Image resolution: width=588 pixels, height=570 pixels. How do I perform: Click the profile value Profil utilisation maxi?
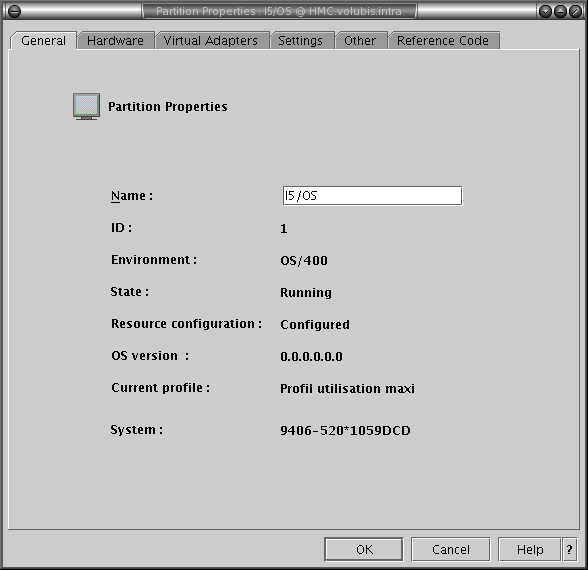coord(347,388)
